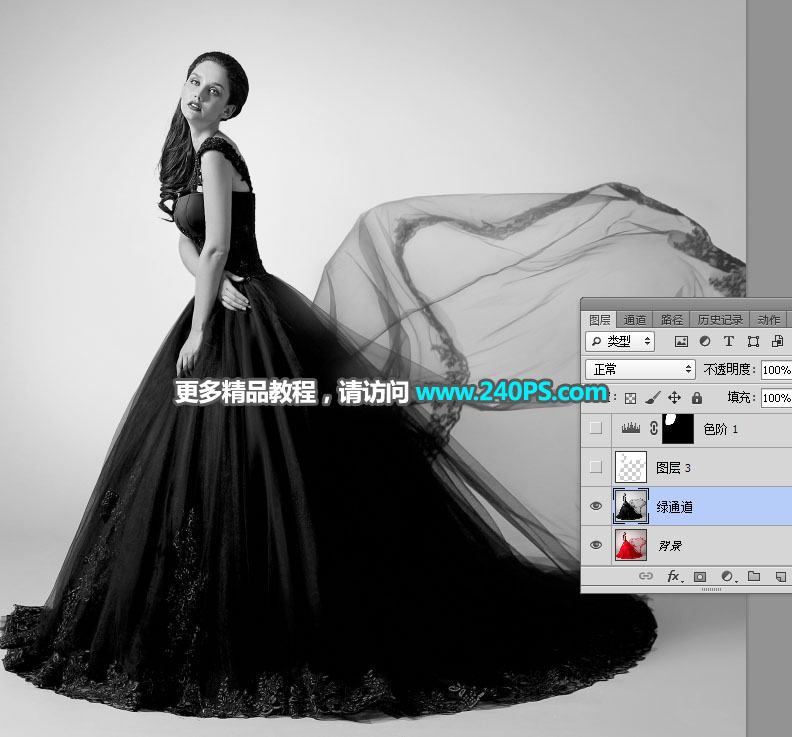Image resolution: width=792 pixels, height=737 pixels.
Task: Create new fill or adjustment layer icon
Action: 728,576
